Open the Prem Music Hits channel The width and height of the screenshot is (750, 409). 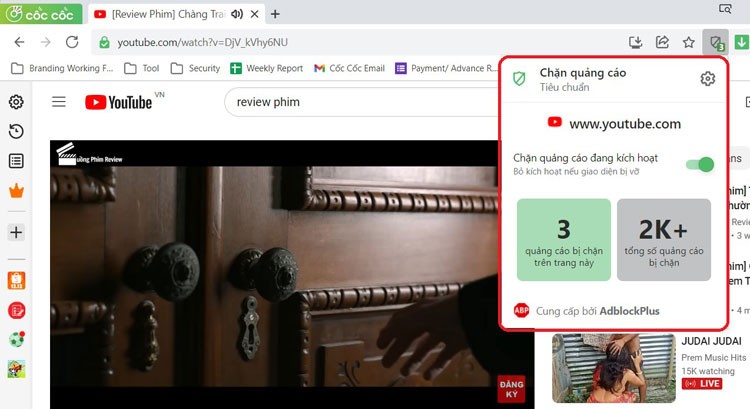coord(713,357)
